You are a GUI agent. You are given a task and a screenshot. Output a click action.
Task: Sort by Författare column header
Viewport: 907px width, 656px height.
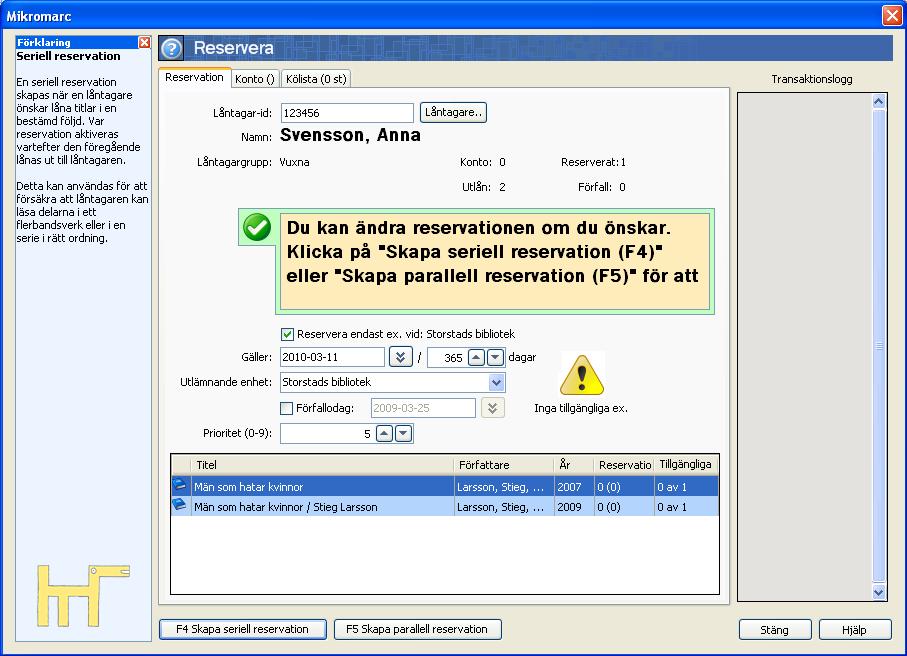(x=503, y=465)
